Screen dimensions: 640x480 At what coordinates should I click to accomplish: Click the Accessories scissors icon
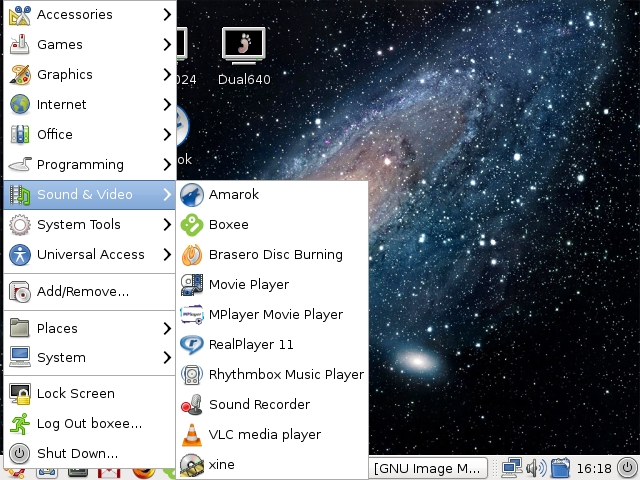(x=20, y=15)
